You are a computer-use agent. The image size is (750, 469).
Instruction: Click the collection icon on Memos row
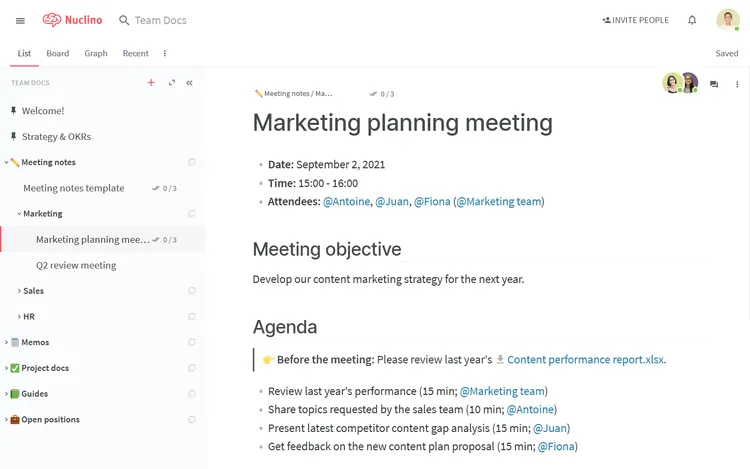click(x=192, y=342)
